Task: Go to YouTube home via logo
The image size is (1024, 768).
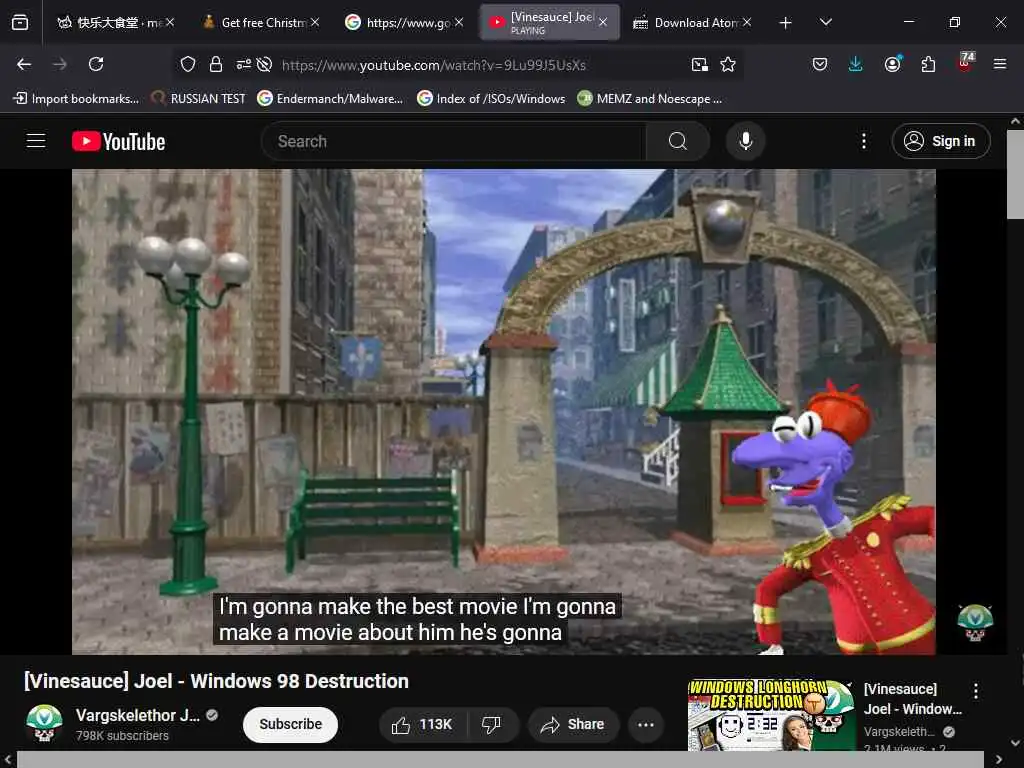Action: click(x=118, y=141)
